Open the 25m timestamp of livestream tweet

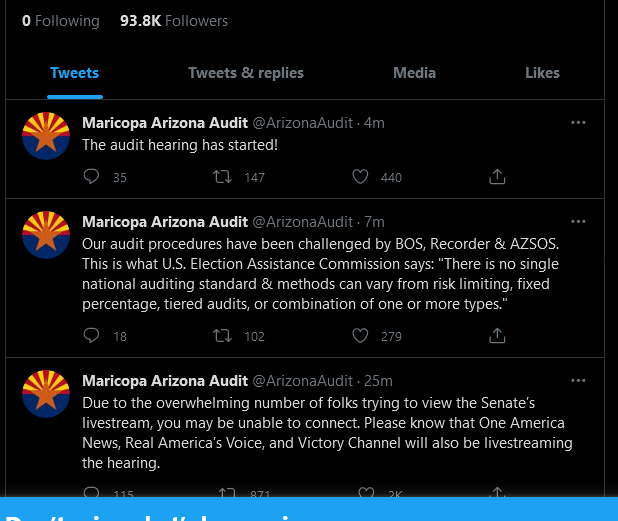point(378,381)
